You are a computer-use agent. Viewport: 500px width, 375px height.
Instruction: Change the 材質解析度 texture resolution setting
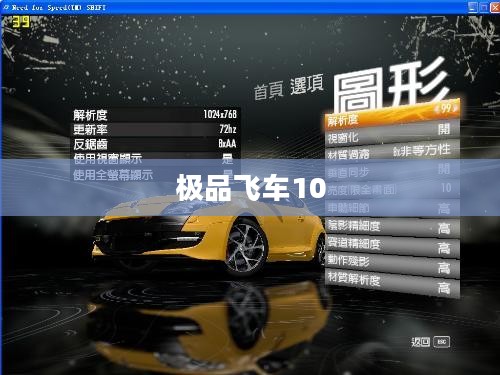(393, 283)
